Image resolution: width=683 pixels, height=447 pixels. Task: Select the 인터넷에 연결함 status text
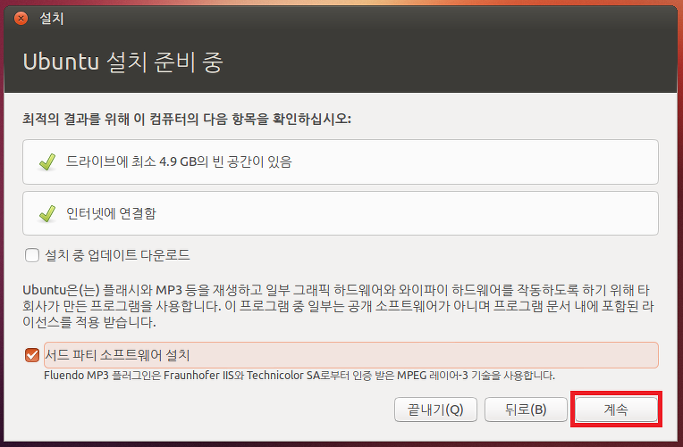point(111,213)
